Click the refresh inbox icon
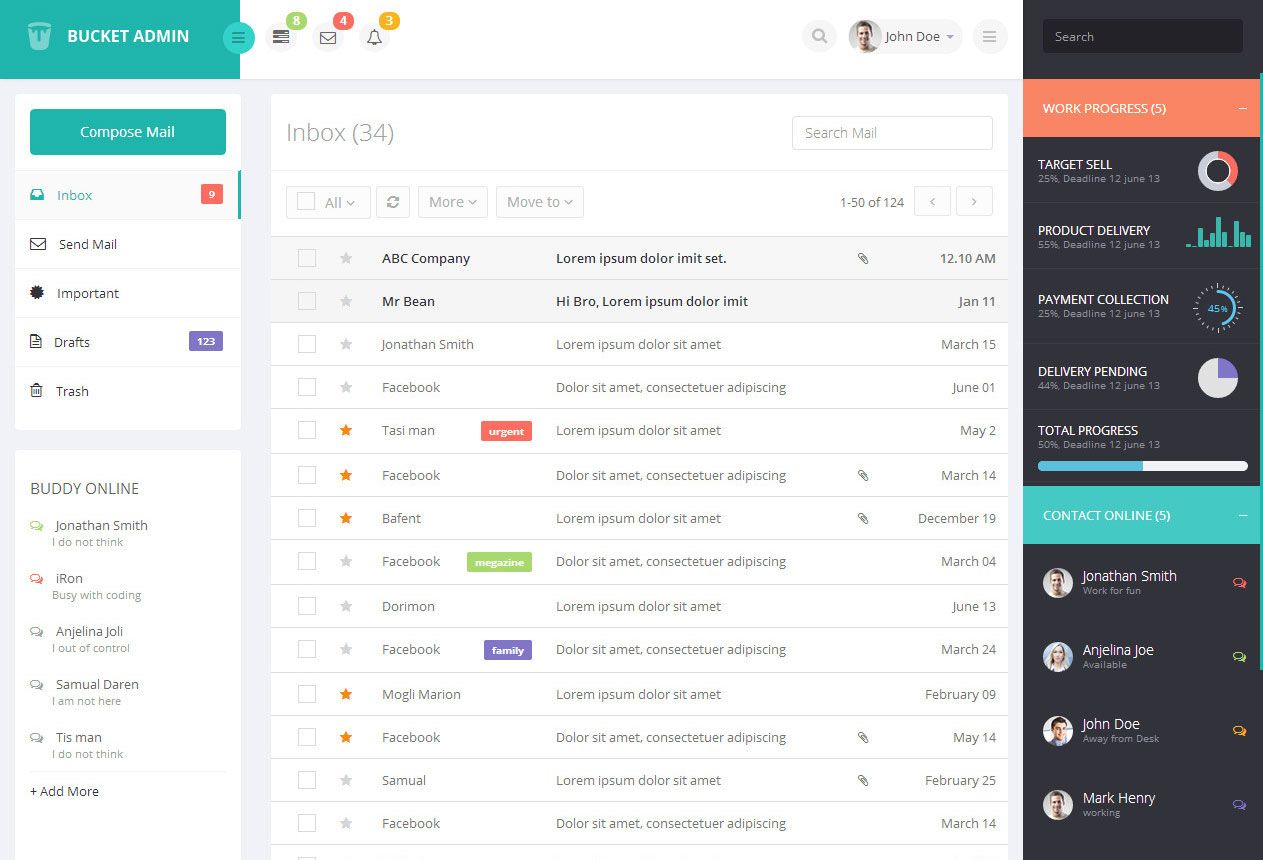Viewport: 1263px width, 860px height. (393, 202)
